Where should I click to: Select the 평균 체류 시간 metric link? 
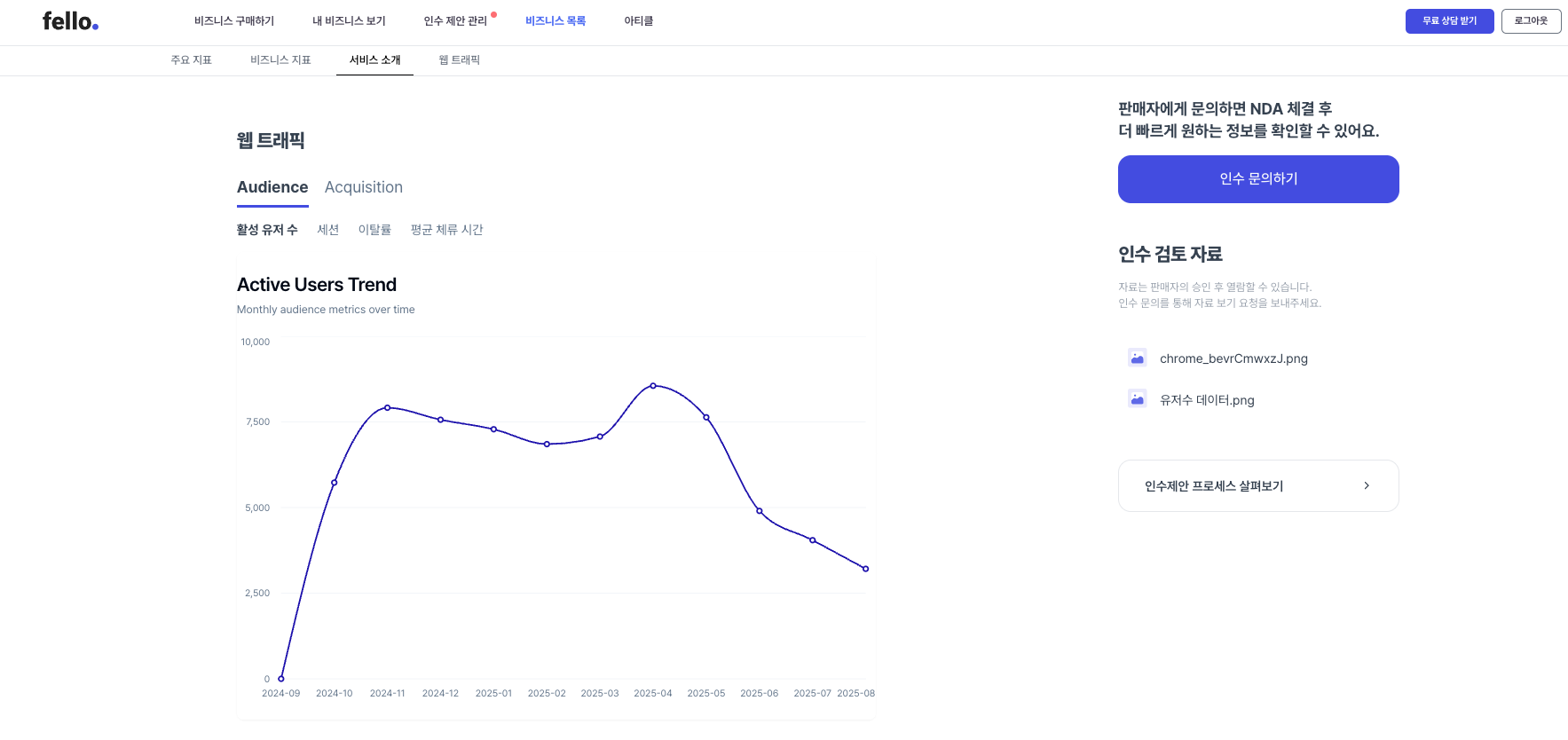coord(447,229)
